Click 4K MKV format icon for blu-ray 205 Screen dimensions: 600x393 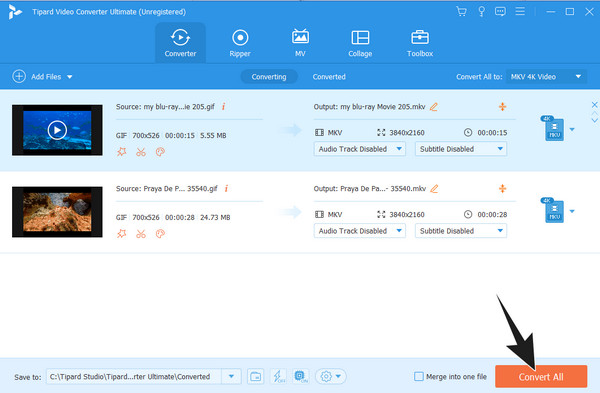[x=553, y=128]
